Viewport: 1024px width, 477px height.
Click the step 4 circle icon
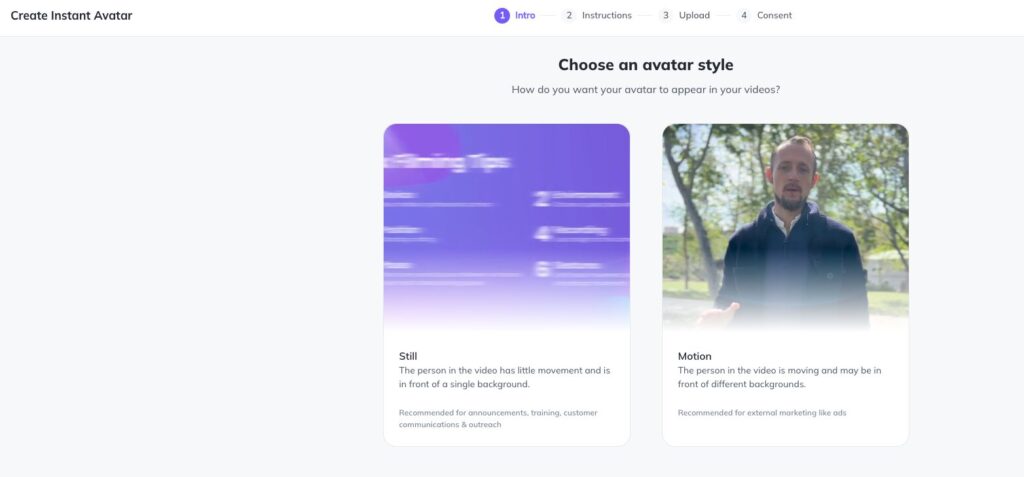coord(743,16)
